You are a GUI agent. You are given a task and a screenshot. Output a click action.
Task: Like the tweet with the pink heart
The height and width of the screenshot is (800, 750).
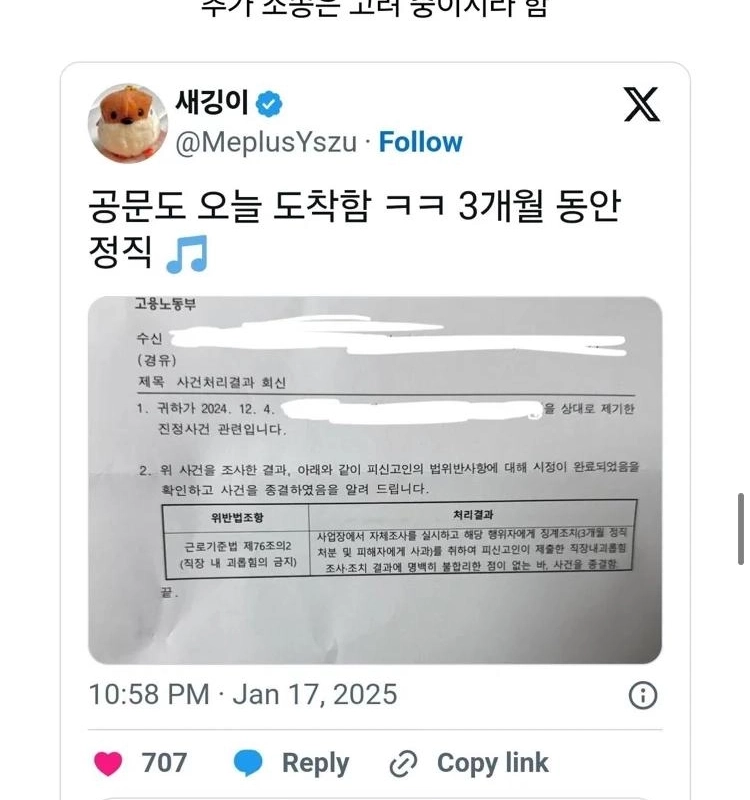click(x=108, y=763)
